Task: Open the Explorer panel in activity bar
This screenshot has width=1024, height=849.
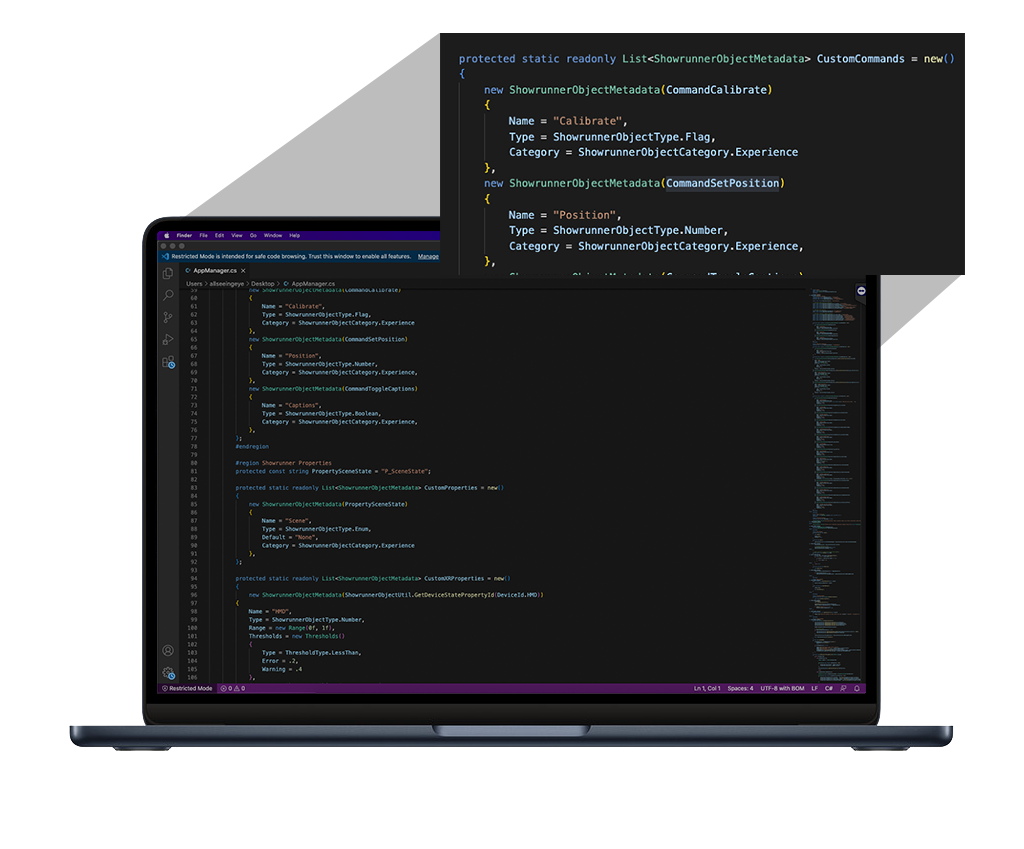Action: [168, 273]
